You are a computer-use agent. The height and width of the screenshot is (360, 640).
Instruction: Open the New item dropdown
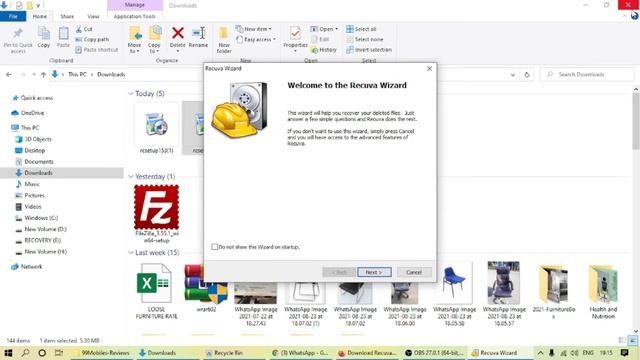[253, 29]
